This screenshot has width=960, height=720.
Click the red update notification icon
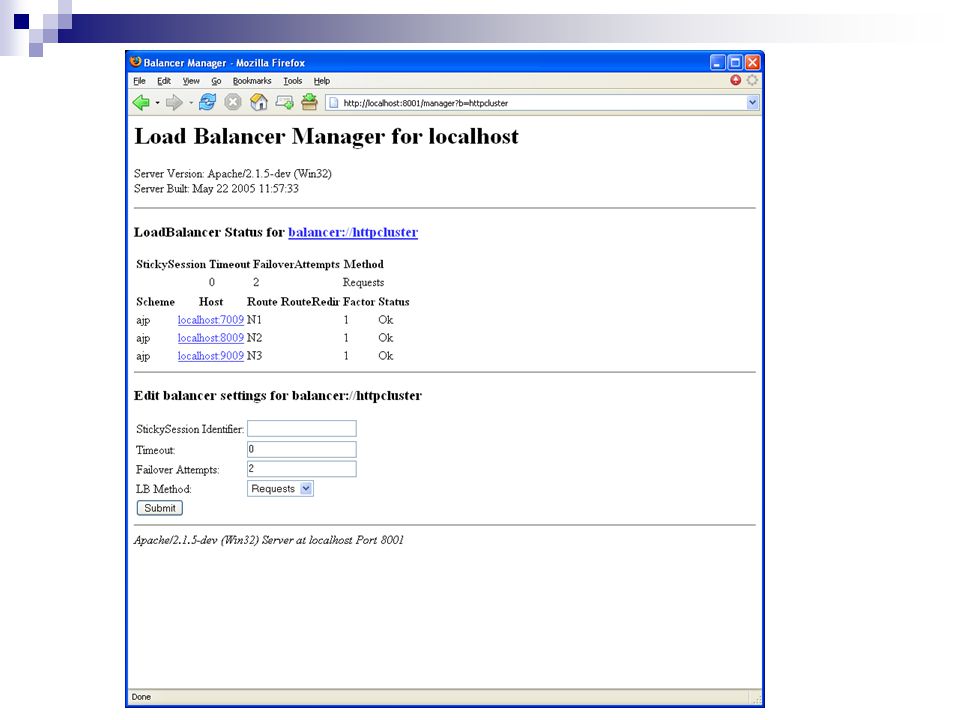click(735, 80)
